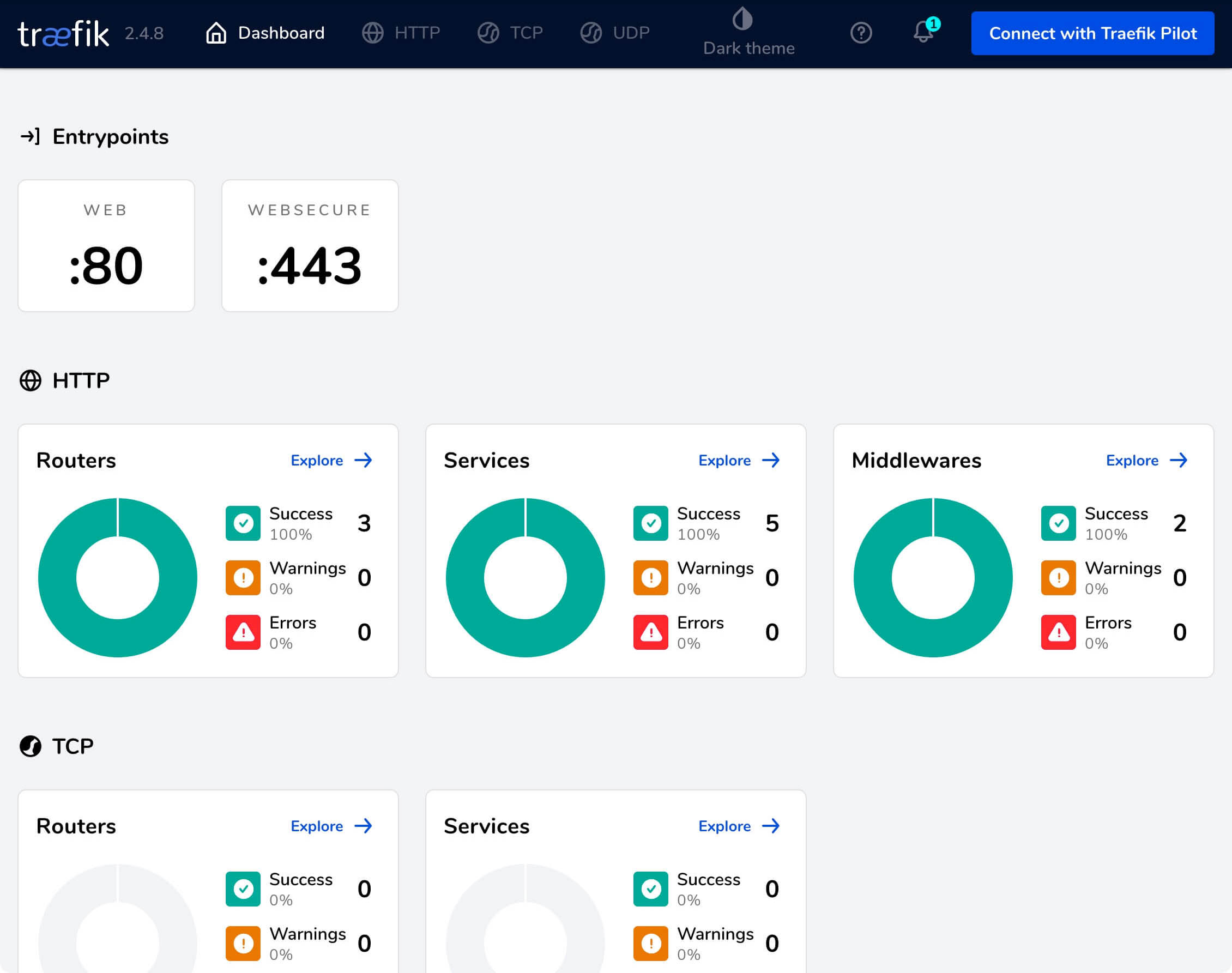Click the WEB entrypoint port 80 card
This screenshot has width=1232, height=973.
tap(106, 245)
